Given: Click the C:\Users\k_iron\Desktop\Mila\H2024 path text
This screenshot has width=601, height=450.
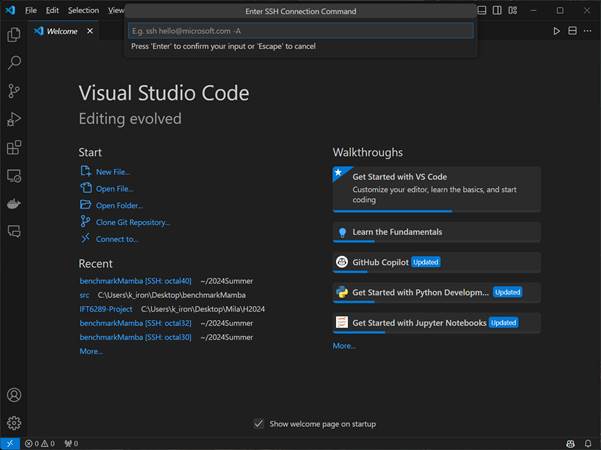Looking at the screenshot, I should [x=203, y=309].
